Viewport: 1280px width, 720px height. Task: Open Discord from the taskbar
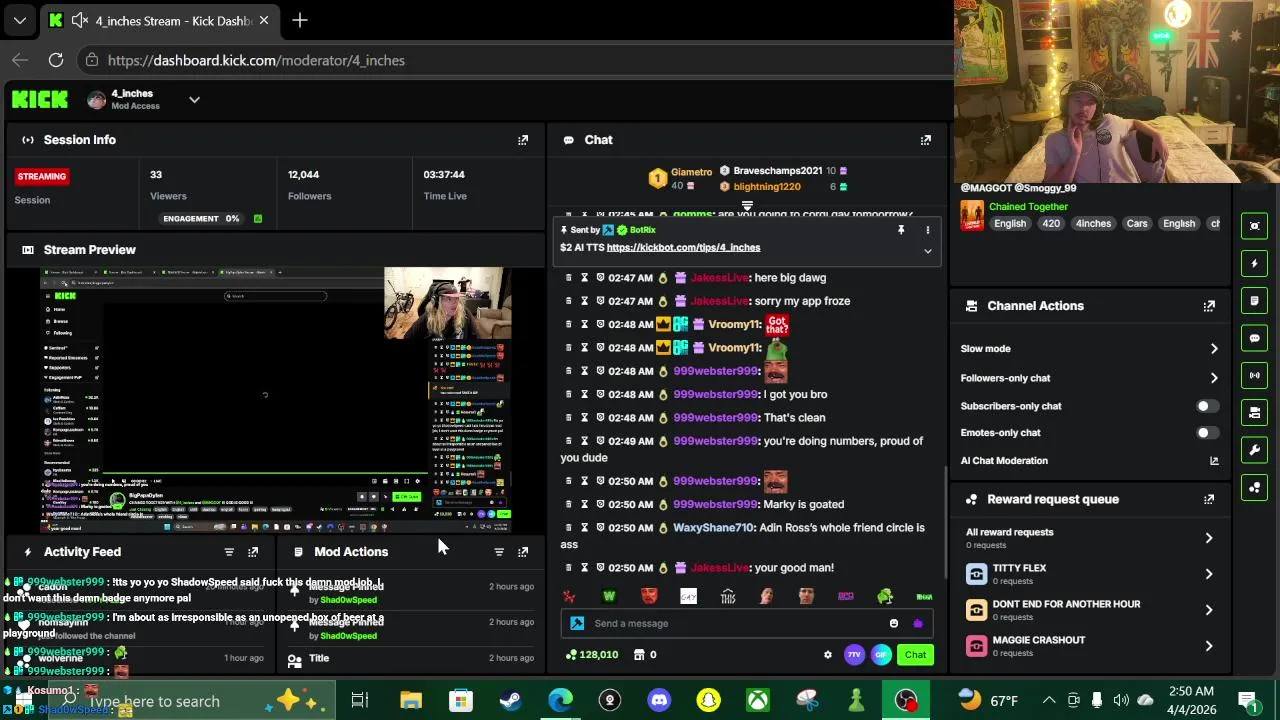659,700
